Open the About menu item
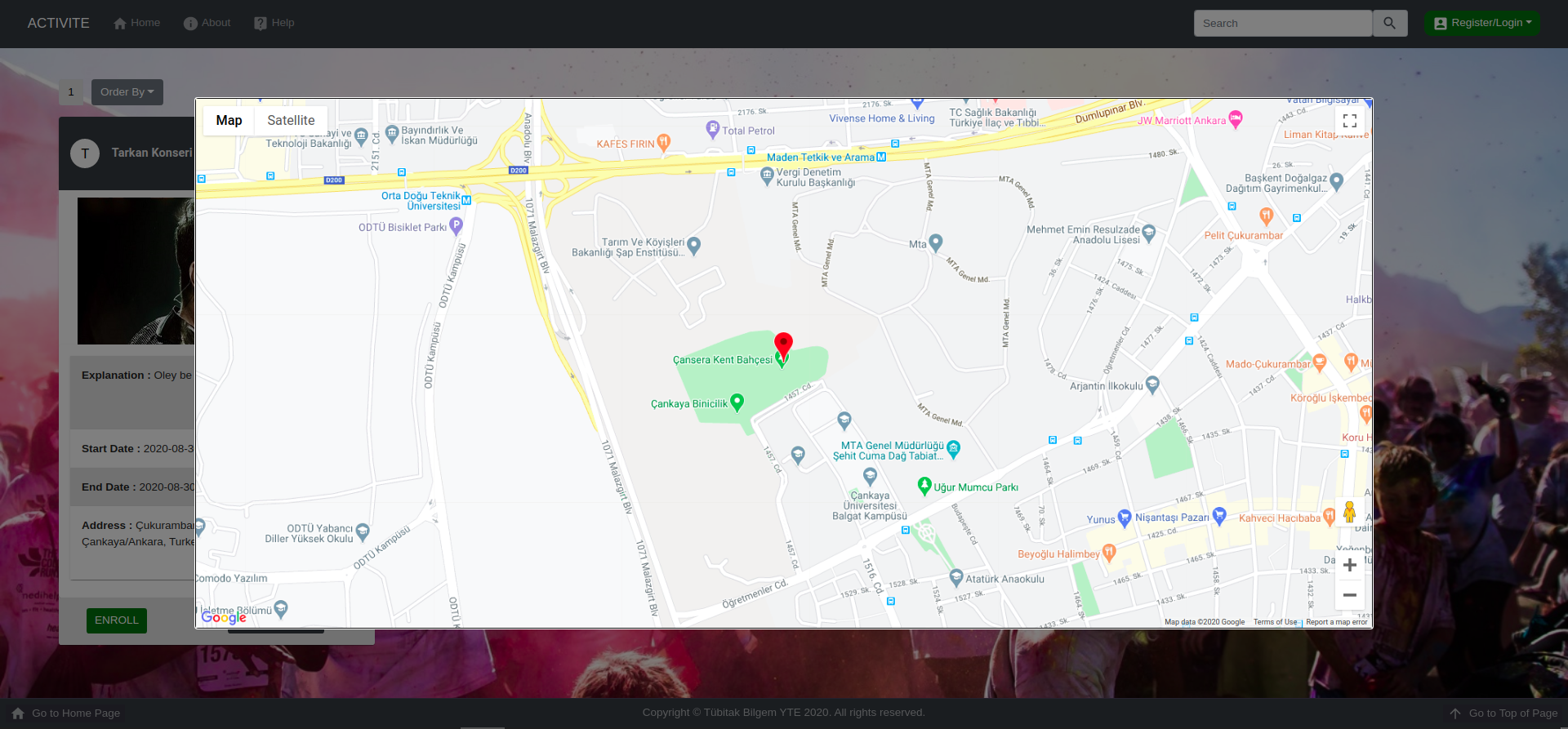Viewport: 1568px width, 729px height. coord(207,23)
